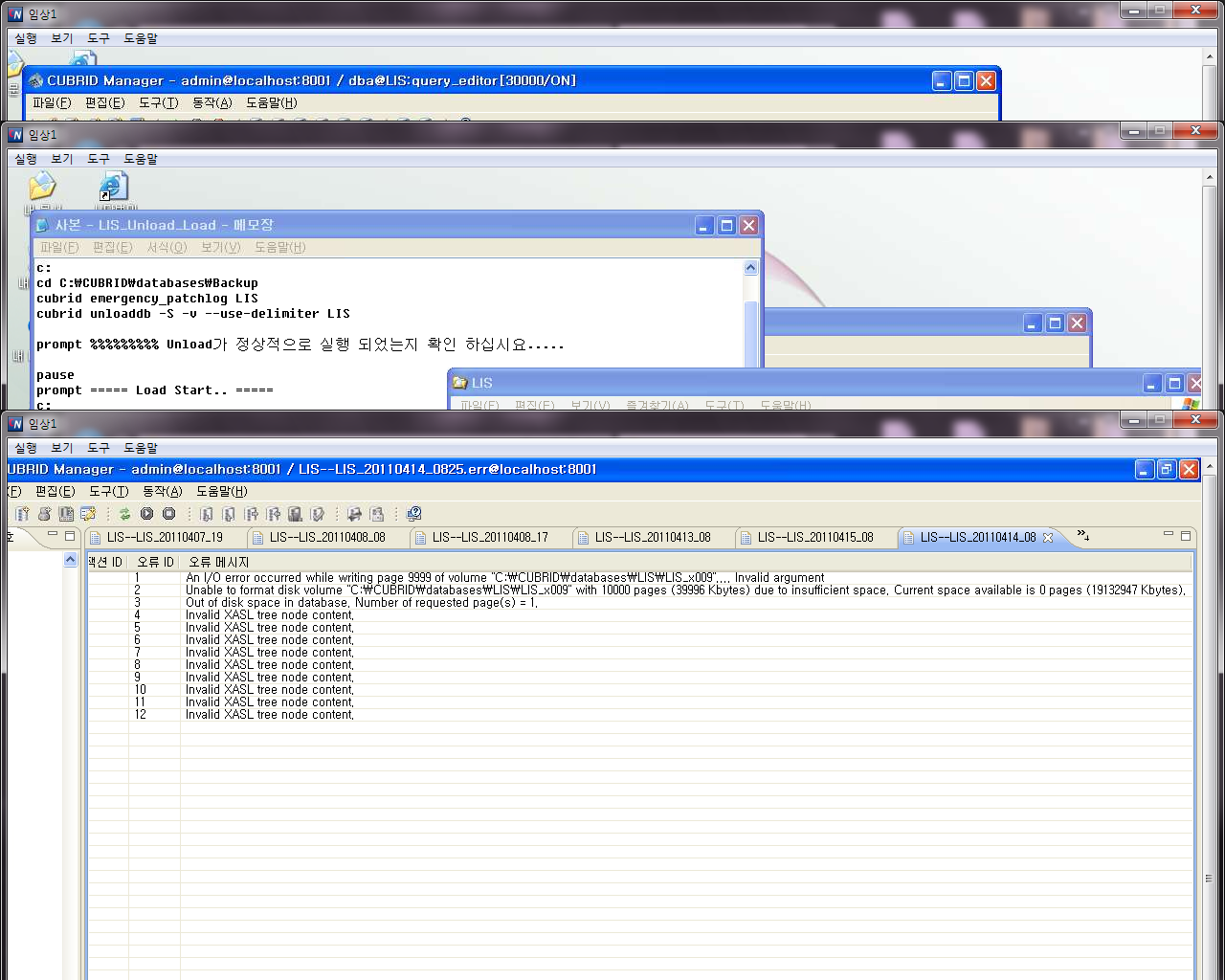This screenshot has height=980, width=1225.
Task: Open 도움말(H) menu in the error log CUBRID Manager
Action: pyautogui.click(x=222, y=491)
